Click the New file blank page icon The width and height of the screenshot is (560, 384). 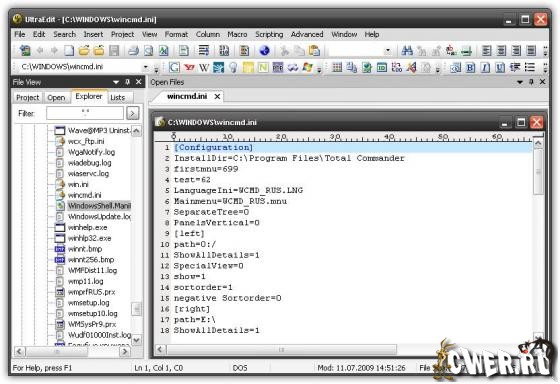[x=69, y=51]
